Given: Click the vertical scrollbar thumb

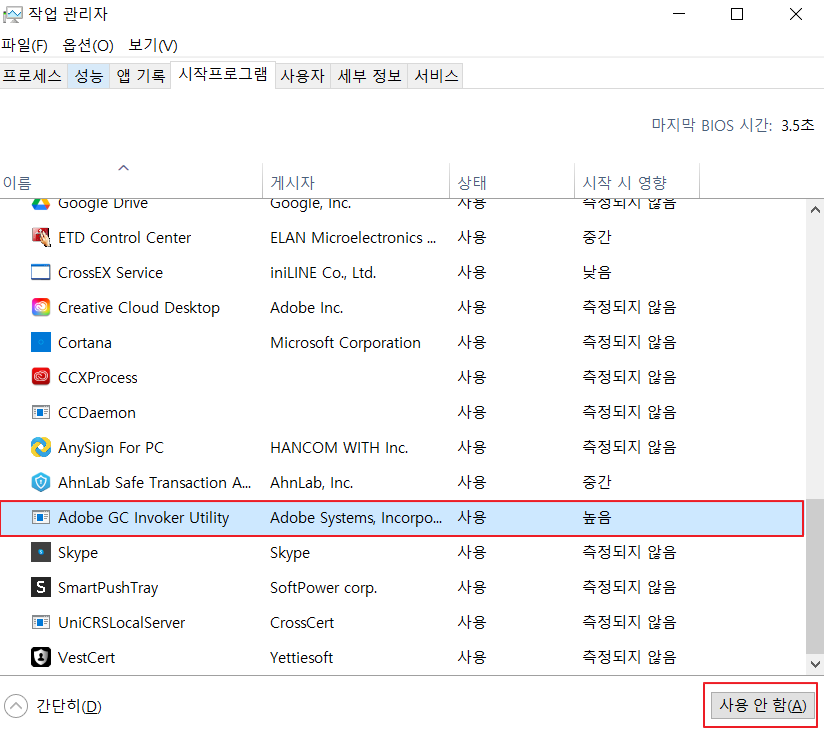Looking at the screenshot, I should tap(815, 575).
